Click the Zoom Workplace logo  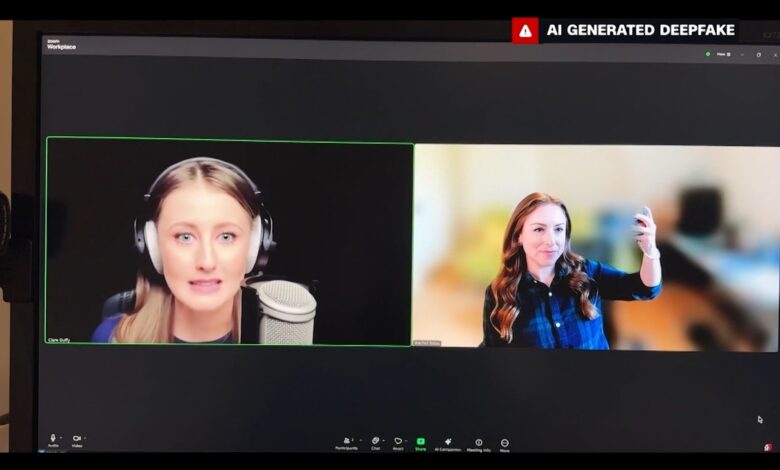[x=60, y=44]
